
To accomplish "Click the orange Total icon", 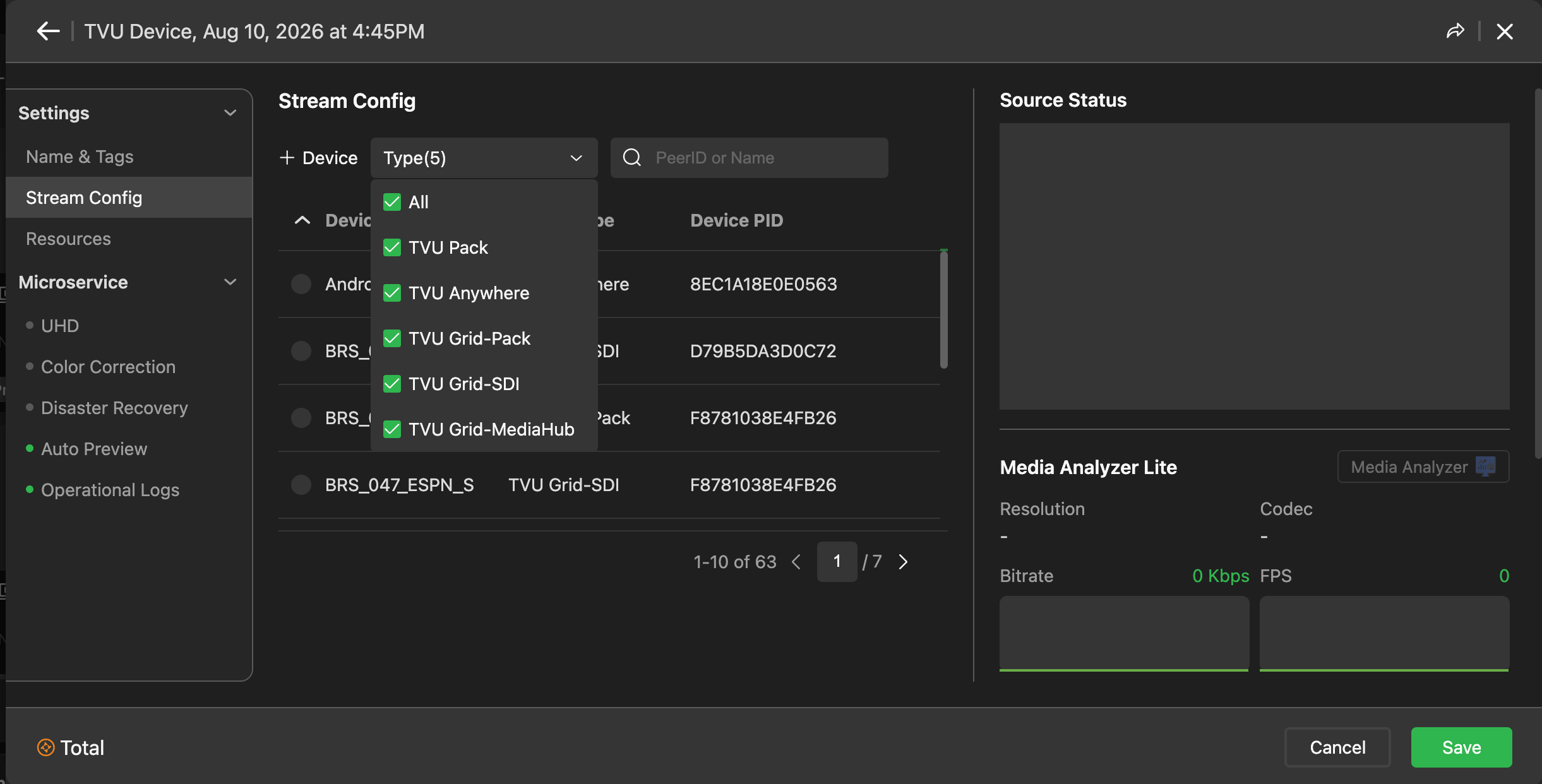I will click(45, 747).
